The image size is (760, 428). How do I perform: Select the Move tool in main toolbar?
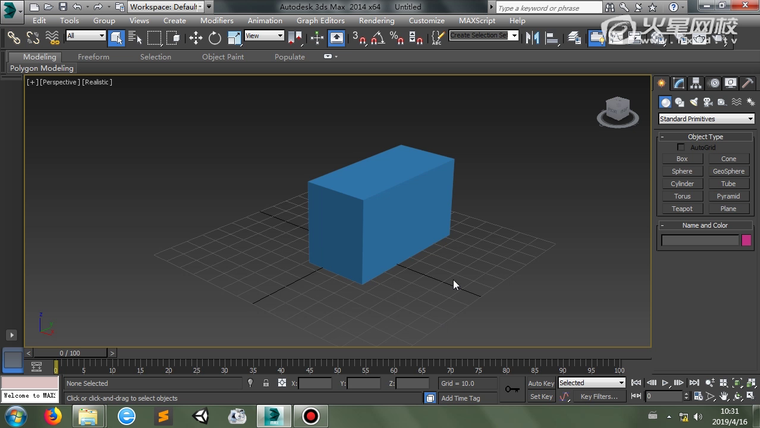click(x=195, y=38)
